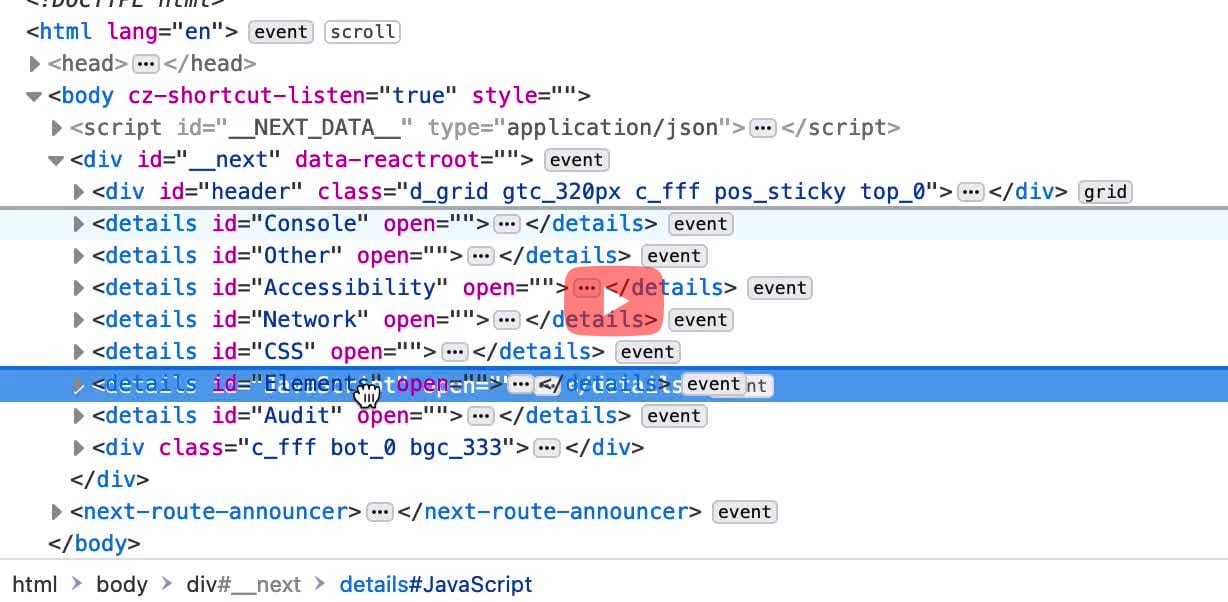Click ellipsis in the head element
1228x602 pixels.
click(146, 64)
